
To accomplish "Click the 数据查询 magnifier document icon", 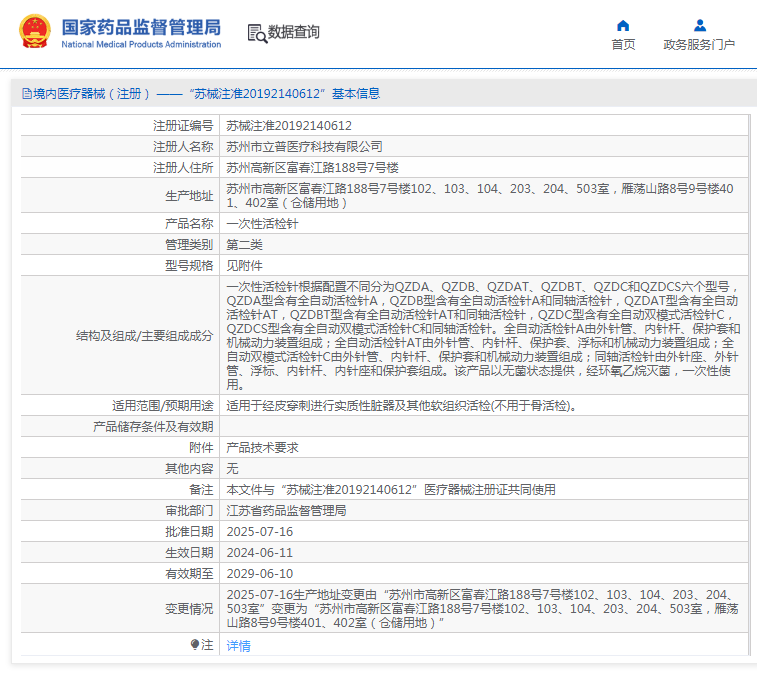I will (257, 33).
